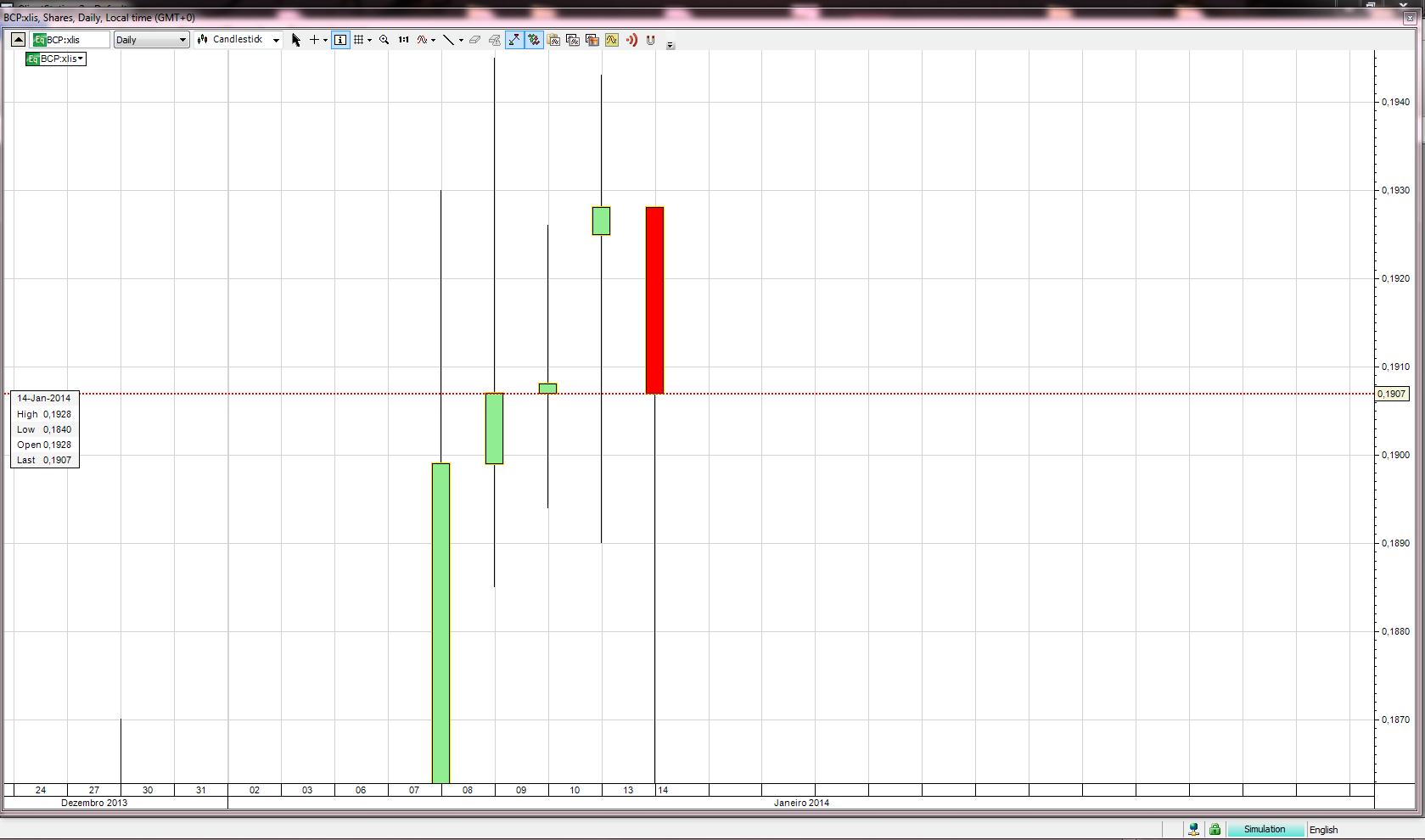Viewport: 1425px width, 840px height.
Task: Close the chart window with X button
Action: point(1410,18)
